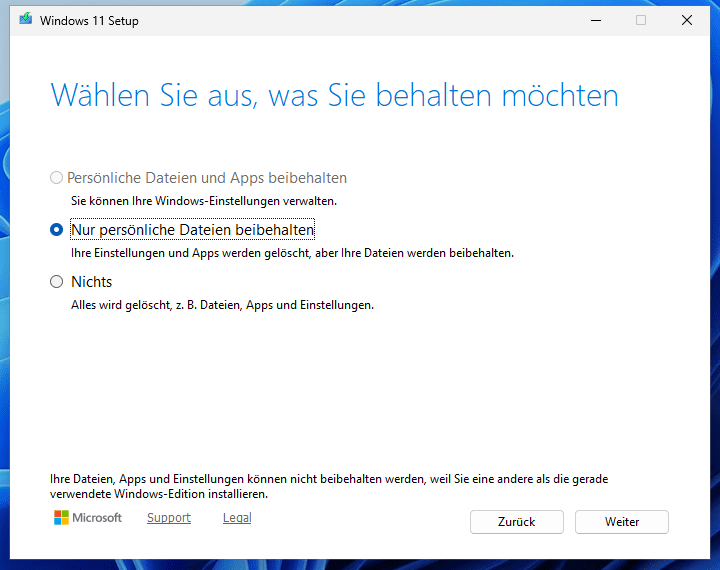The image size is (720, 570).
Task: Go back with the Zurück button
Action: (x=517, y=522)
